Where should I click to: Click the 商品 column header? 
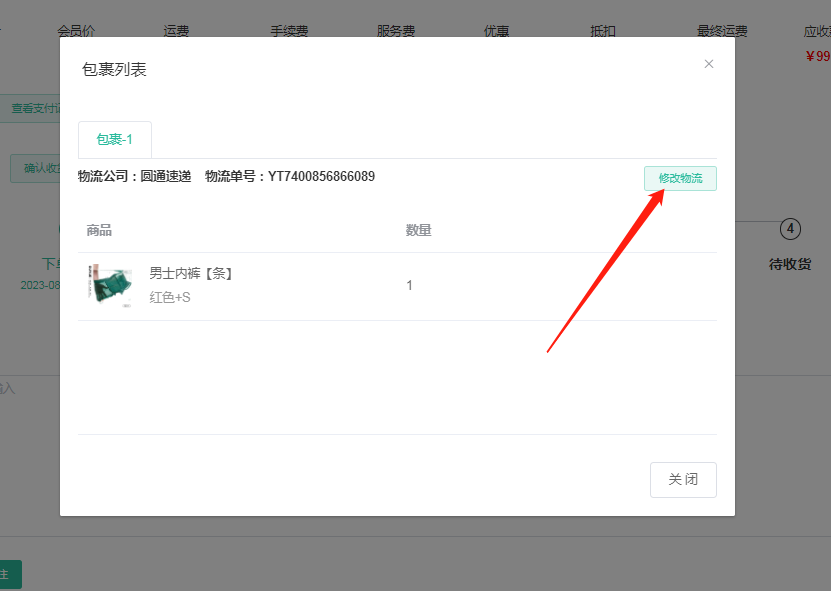tap(99, 230)
